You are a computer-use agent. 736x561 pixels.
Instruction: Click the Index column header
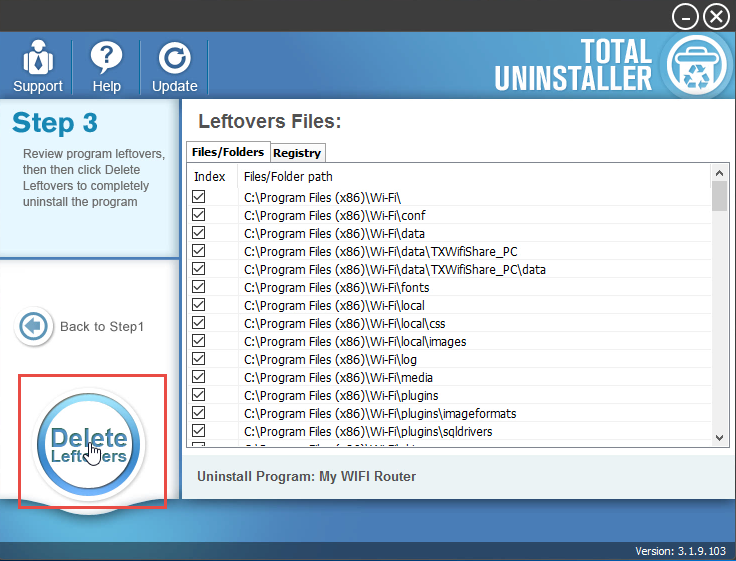(209, 177)
